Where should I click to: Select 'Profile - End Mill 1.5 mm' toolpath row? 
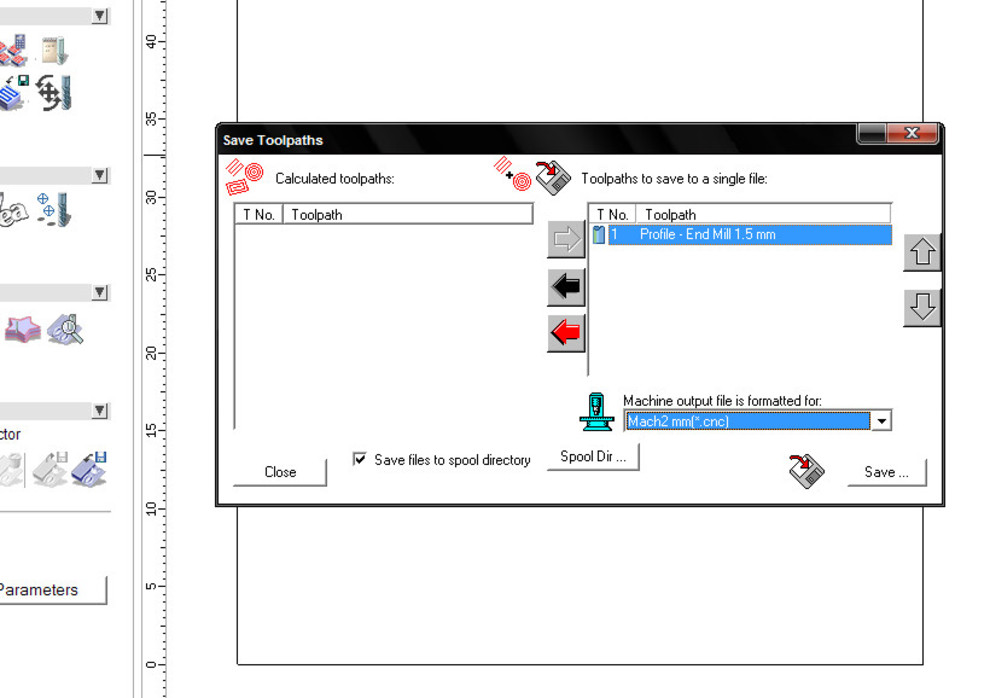750,235
